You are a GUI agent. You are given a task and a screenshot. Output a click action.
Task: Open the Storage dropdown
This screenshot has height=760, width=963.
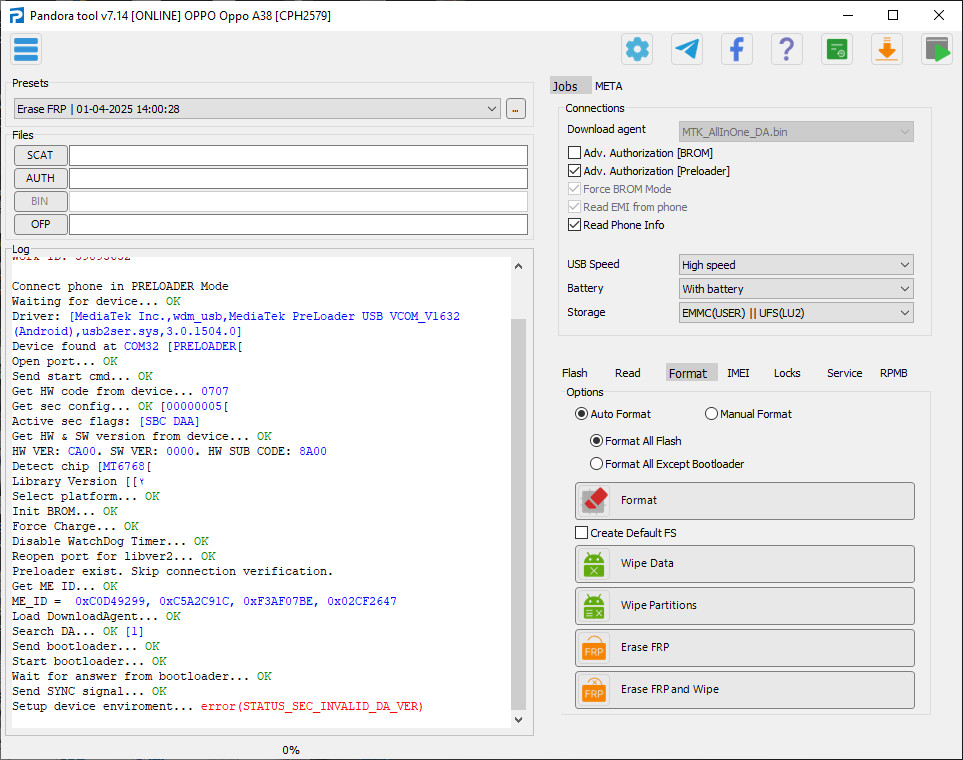796,313
